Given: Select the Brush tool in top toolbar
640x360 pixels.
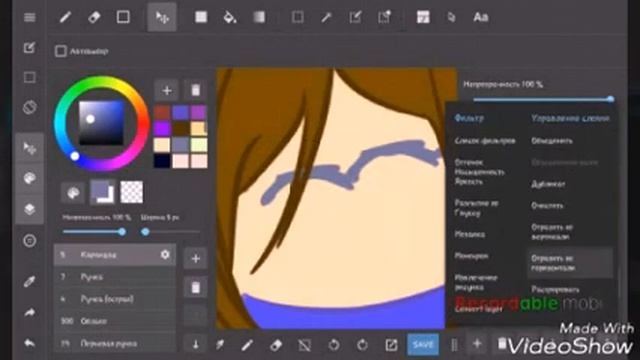Looking at the screenshot, I should 65,17.
